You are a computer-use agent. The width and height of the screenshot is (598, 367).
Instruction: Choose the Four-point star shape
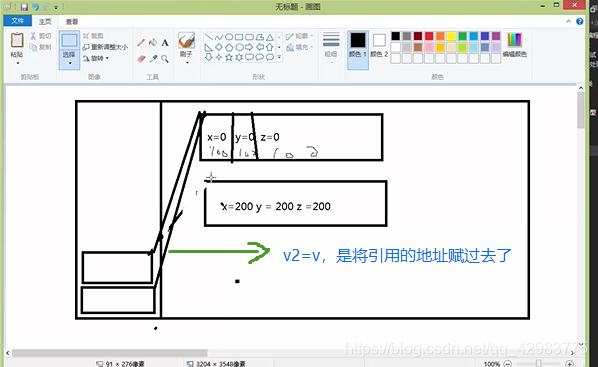click(x=219, y=57)
